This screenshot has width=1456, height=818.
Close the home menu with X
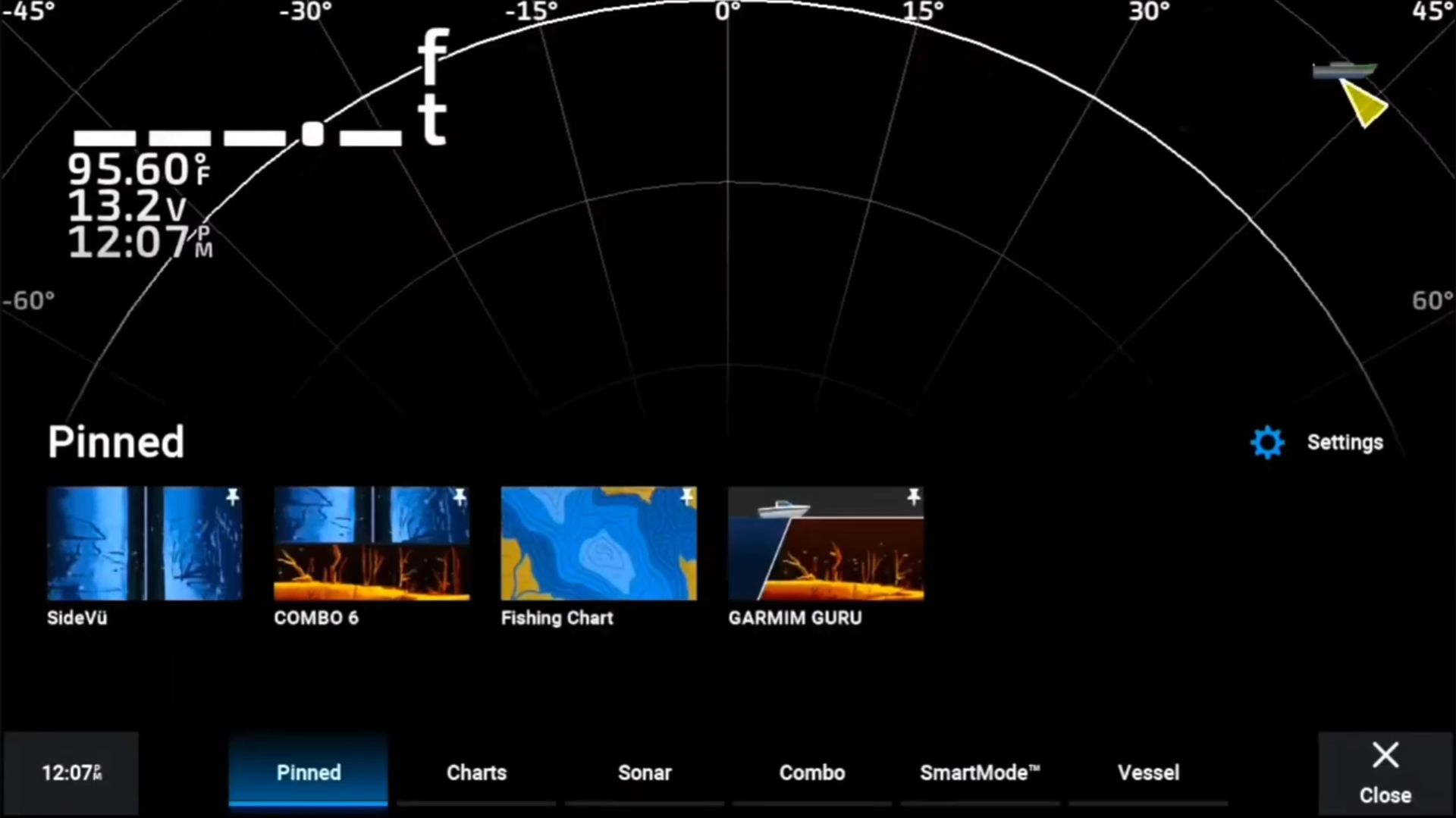coord(1385,773)
